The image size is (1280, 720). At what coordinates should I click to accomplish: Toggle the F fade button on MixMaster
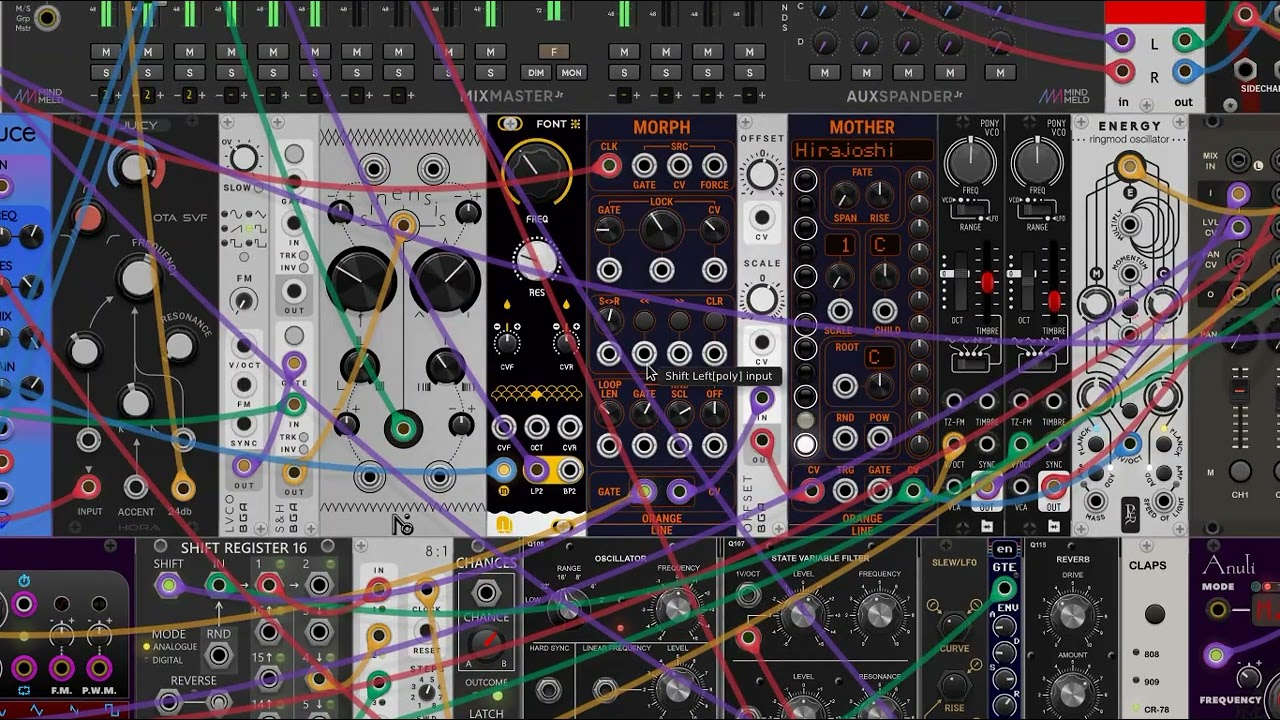click(554, 52)
